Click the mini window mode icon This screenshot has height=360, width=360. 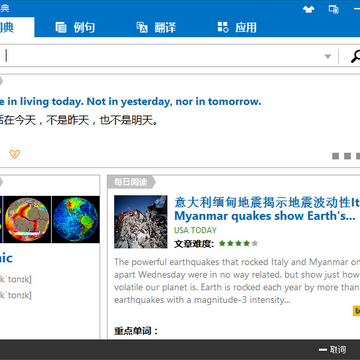[334, 9]
